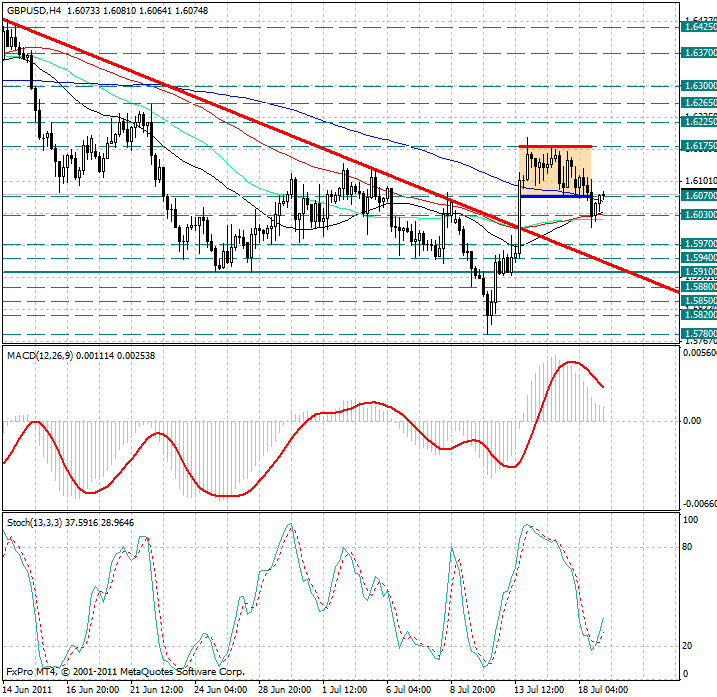Click the 16 Jun 20:00 time label
The height and width of the screenshot is (697, 717).
[93, 689]
